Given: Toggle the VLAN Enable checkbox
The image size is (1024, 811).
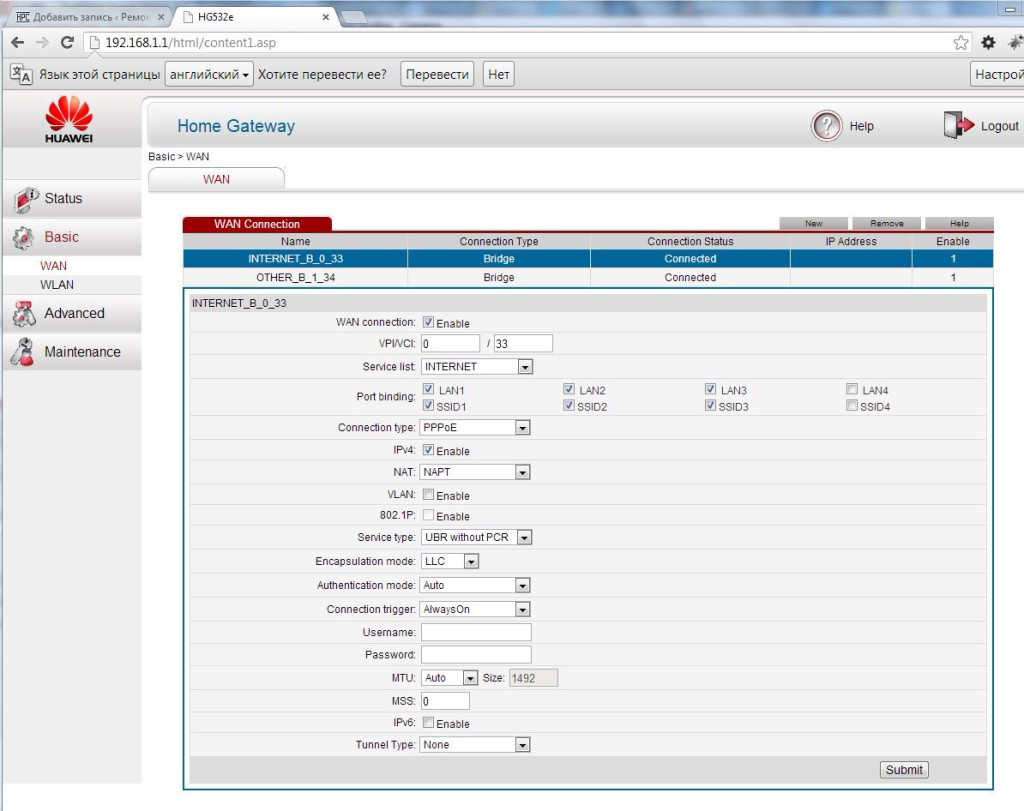Looking at the screenshot, I should point(428,495).
